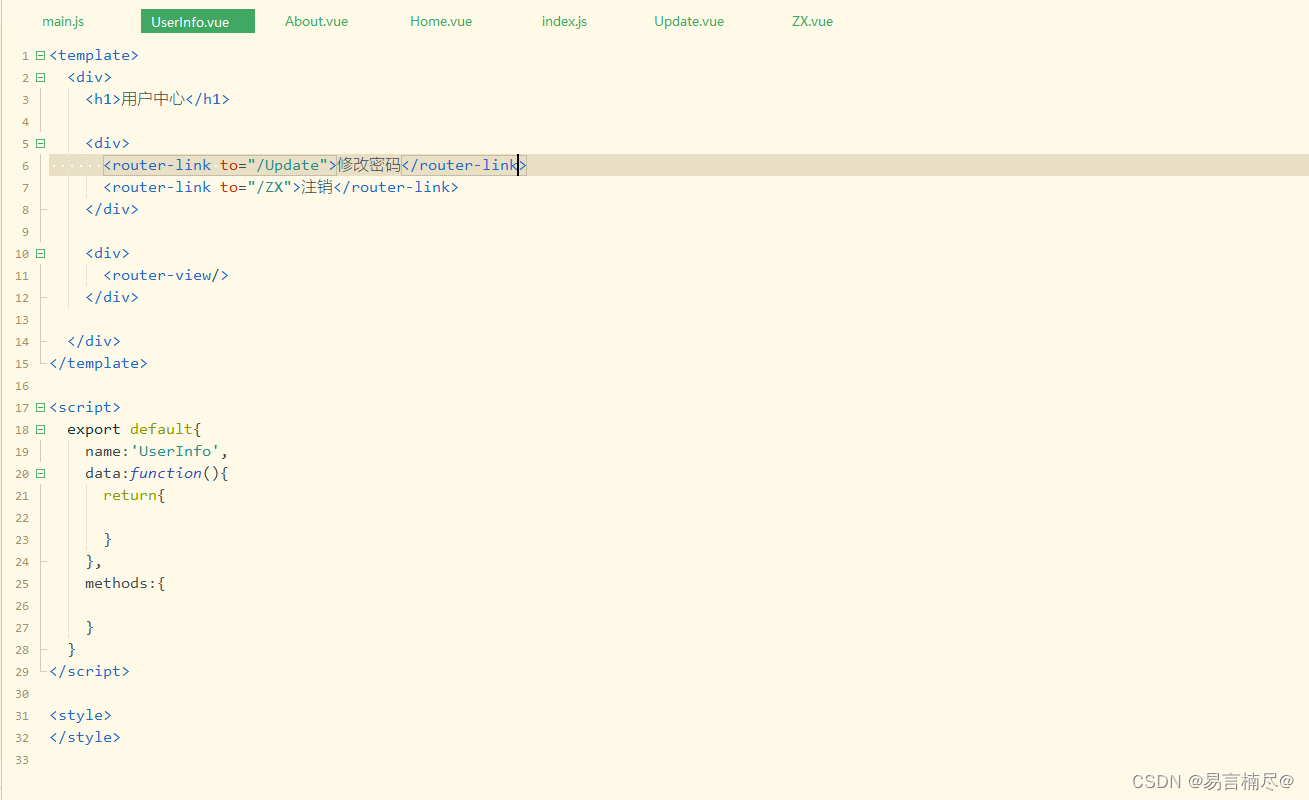This screenshot has width=1309, height=800.
Task: Place cursor on the 用户中心 heading line
Action: [x=155, y=99]
